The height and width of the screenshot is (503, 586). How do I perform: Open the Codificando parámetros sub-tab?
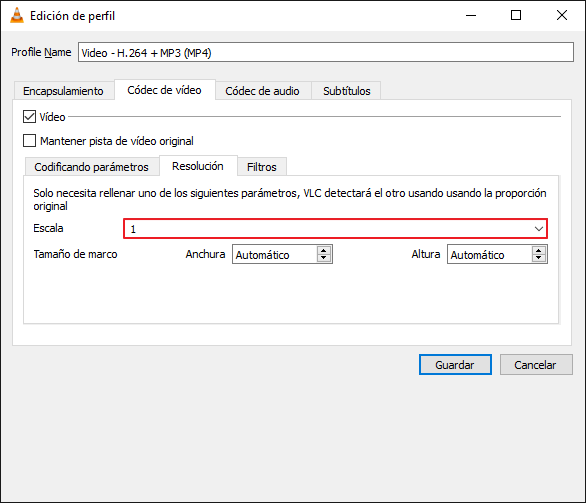click(x=92, y=167)
